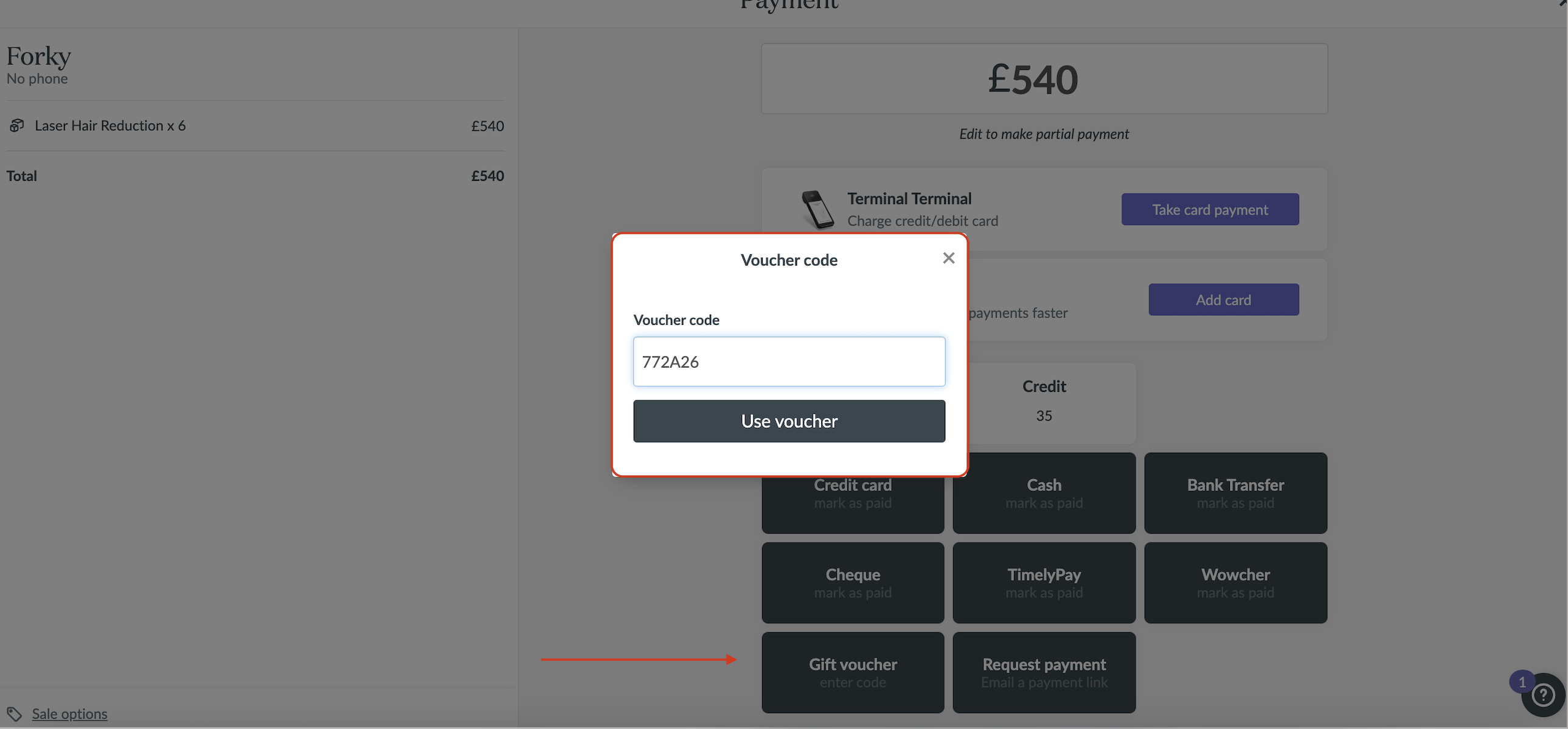This screenshot has height=729, width=1568.
Task: Click the Sale options tag icon
Action: click(x=14, y=713)
